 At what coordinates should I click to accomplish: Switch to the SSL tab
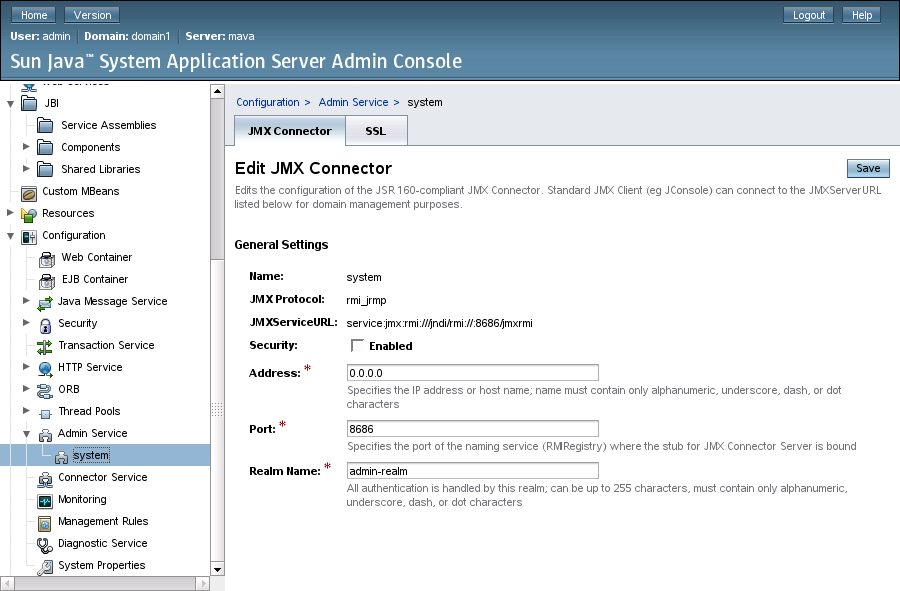point(375,131)
